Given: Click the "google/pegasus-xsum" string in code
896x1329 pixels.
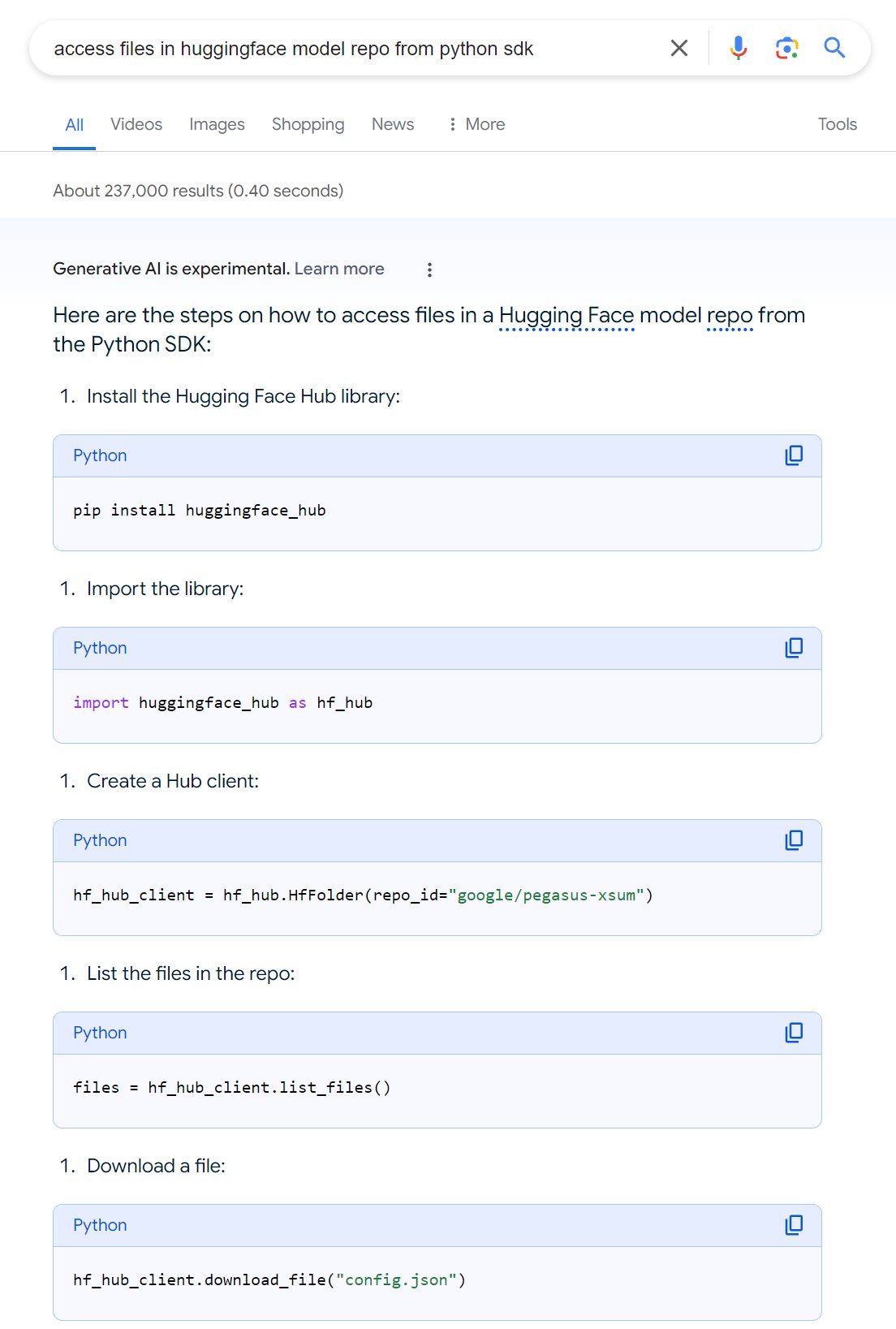Looking at the screenshot, I should coord(546,895).
